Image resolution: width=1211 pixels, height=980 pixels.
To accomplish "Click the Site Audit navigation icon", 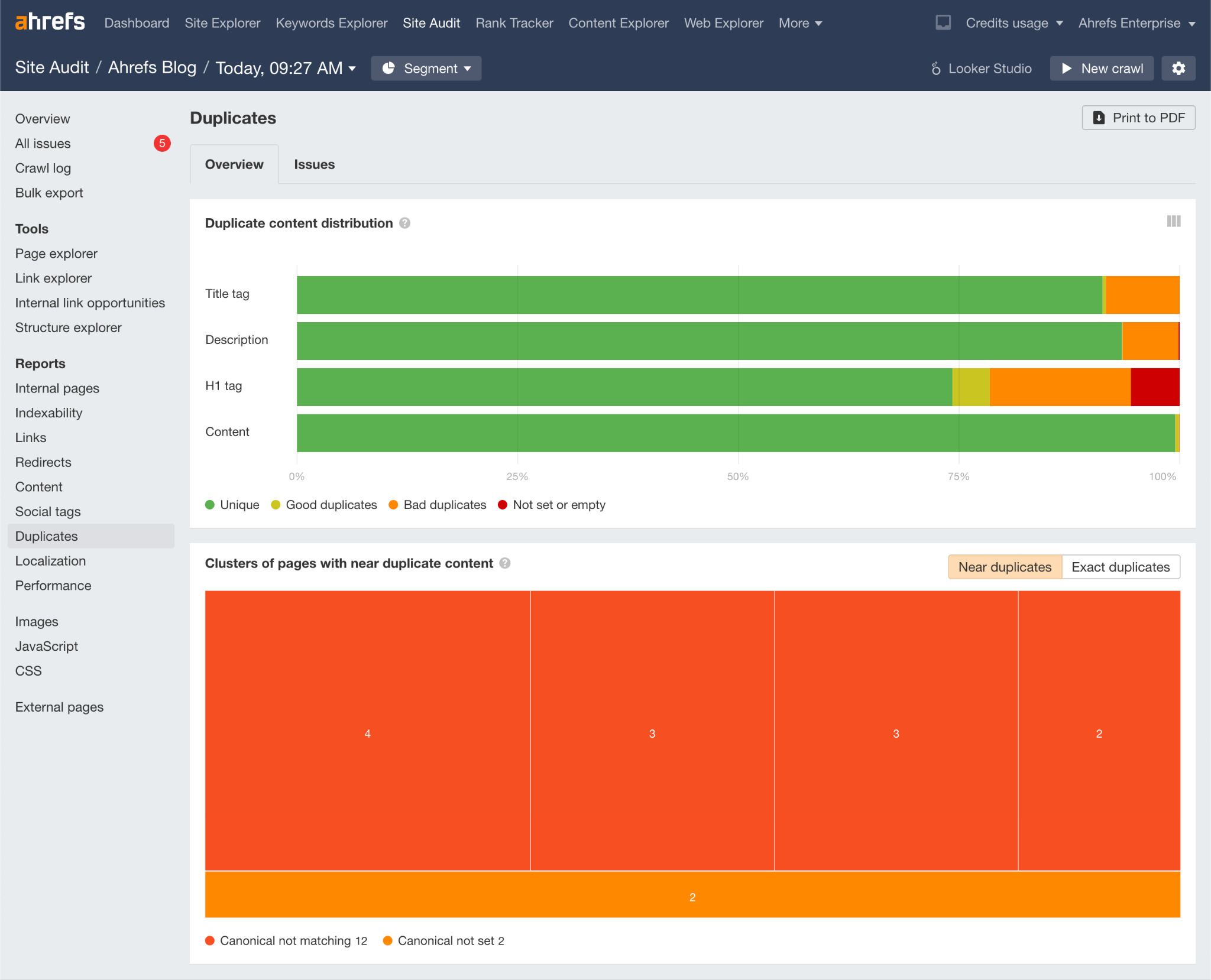I will (431, 22).
